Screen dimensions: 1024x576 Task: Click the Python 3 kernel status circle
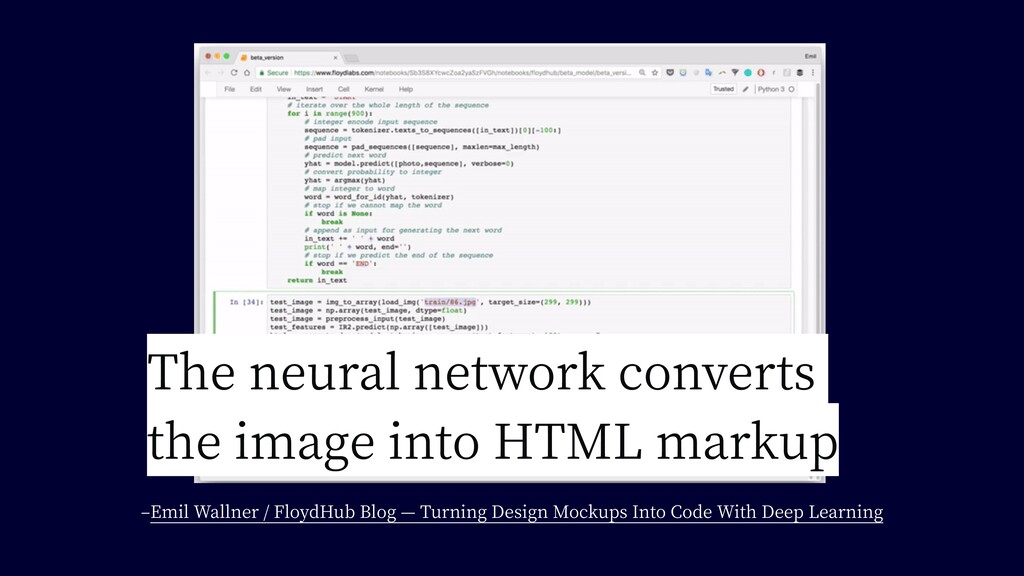(792, 89)
